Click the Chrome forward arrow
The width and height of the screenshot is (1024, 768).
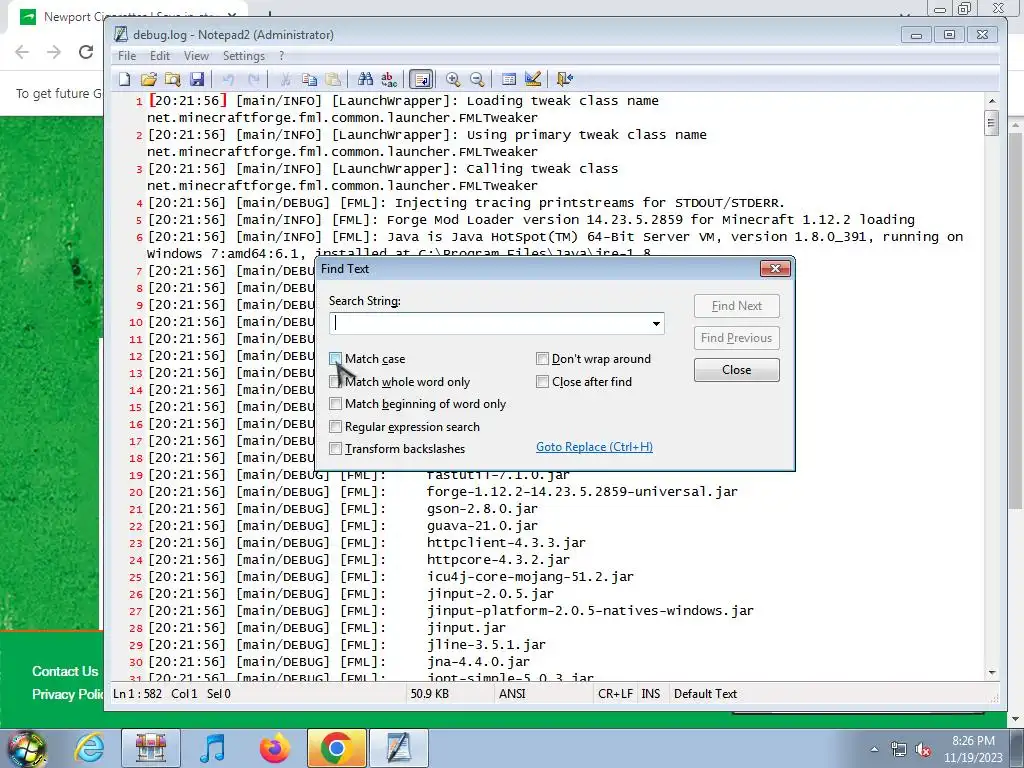54,52
